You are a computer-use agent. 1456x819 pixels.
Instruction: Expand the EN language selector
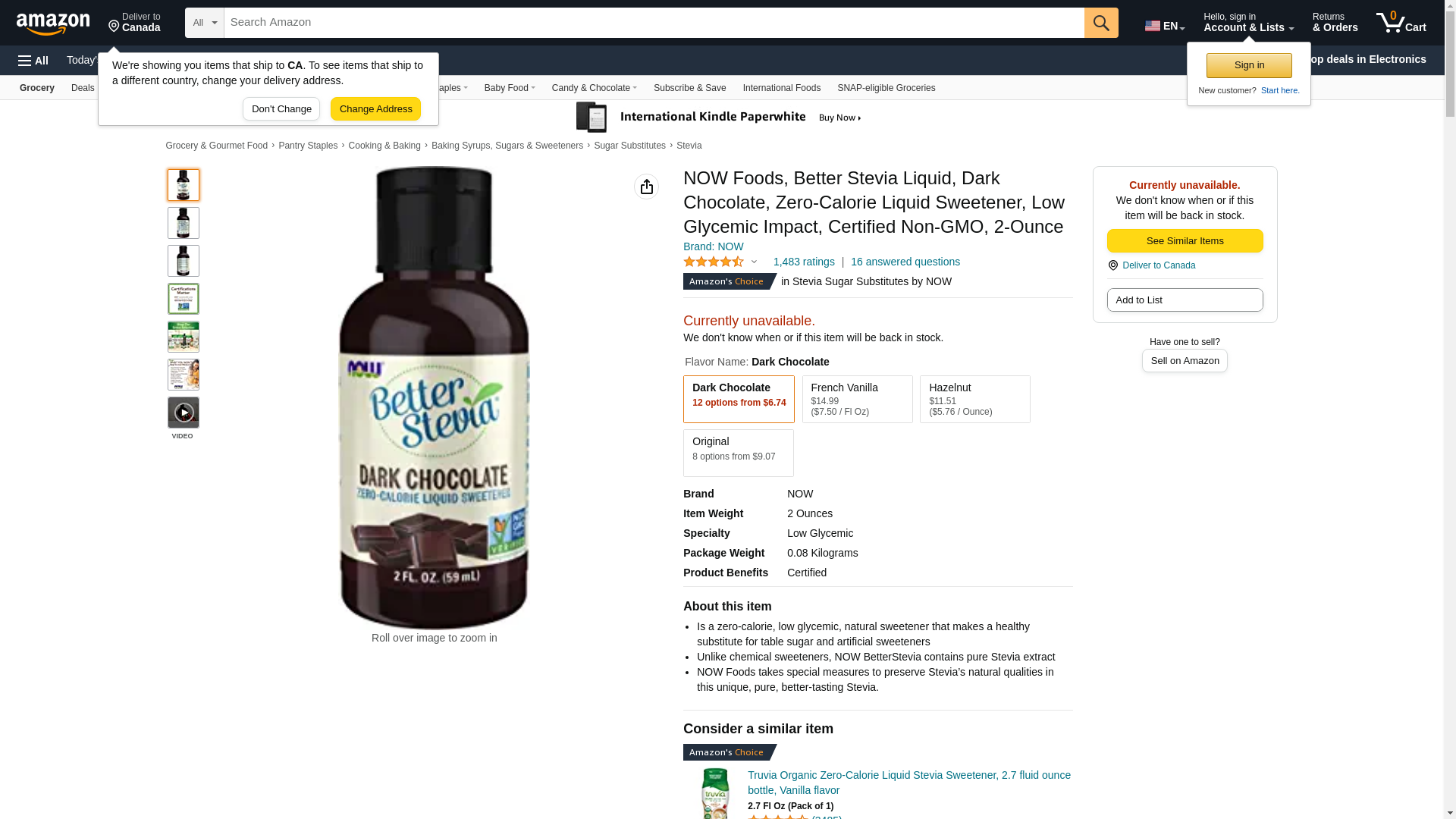[x=1165, y=26]
